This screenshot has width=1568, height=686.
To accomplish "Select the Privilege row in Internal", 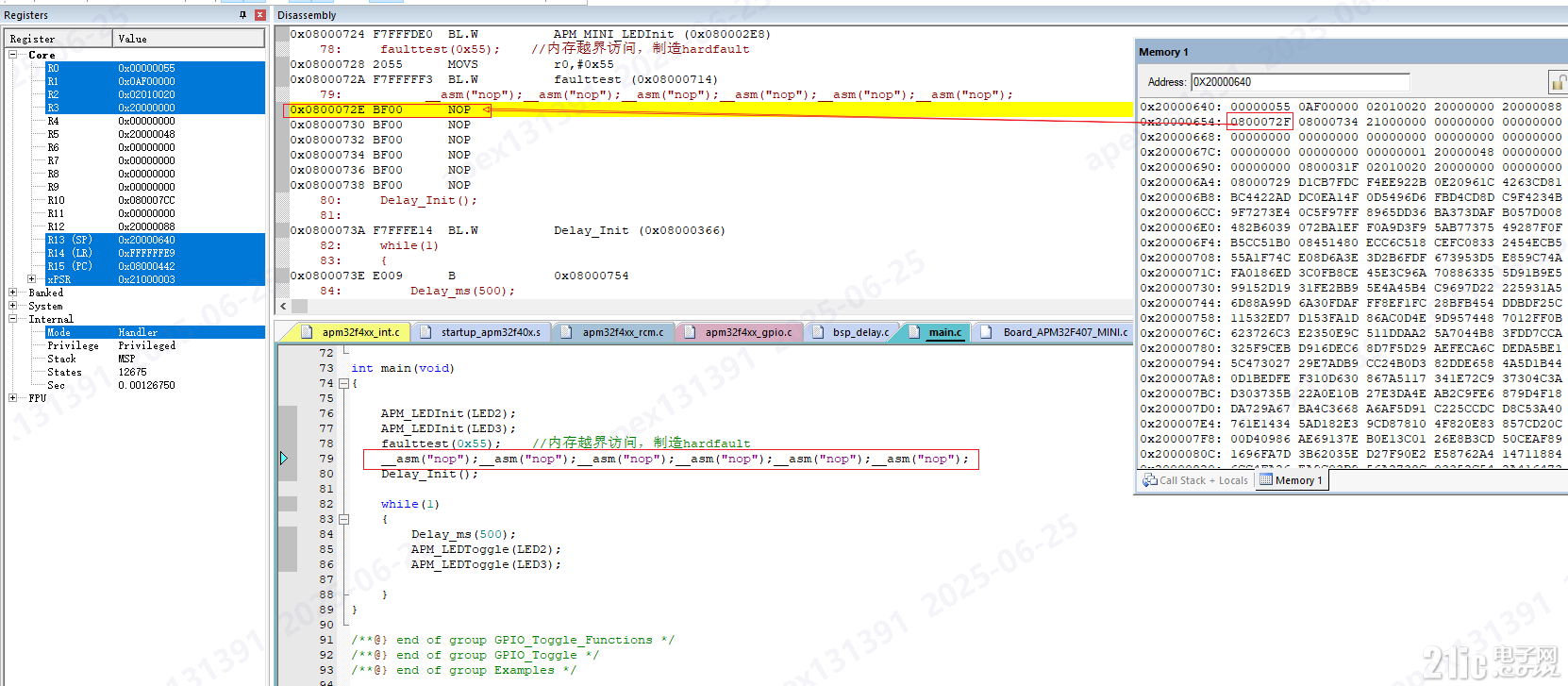I will click(155, 345).
